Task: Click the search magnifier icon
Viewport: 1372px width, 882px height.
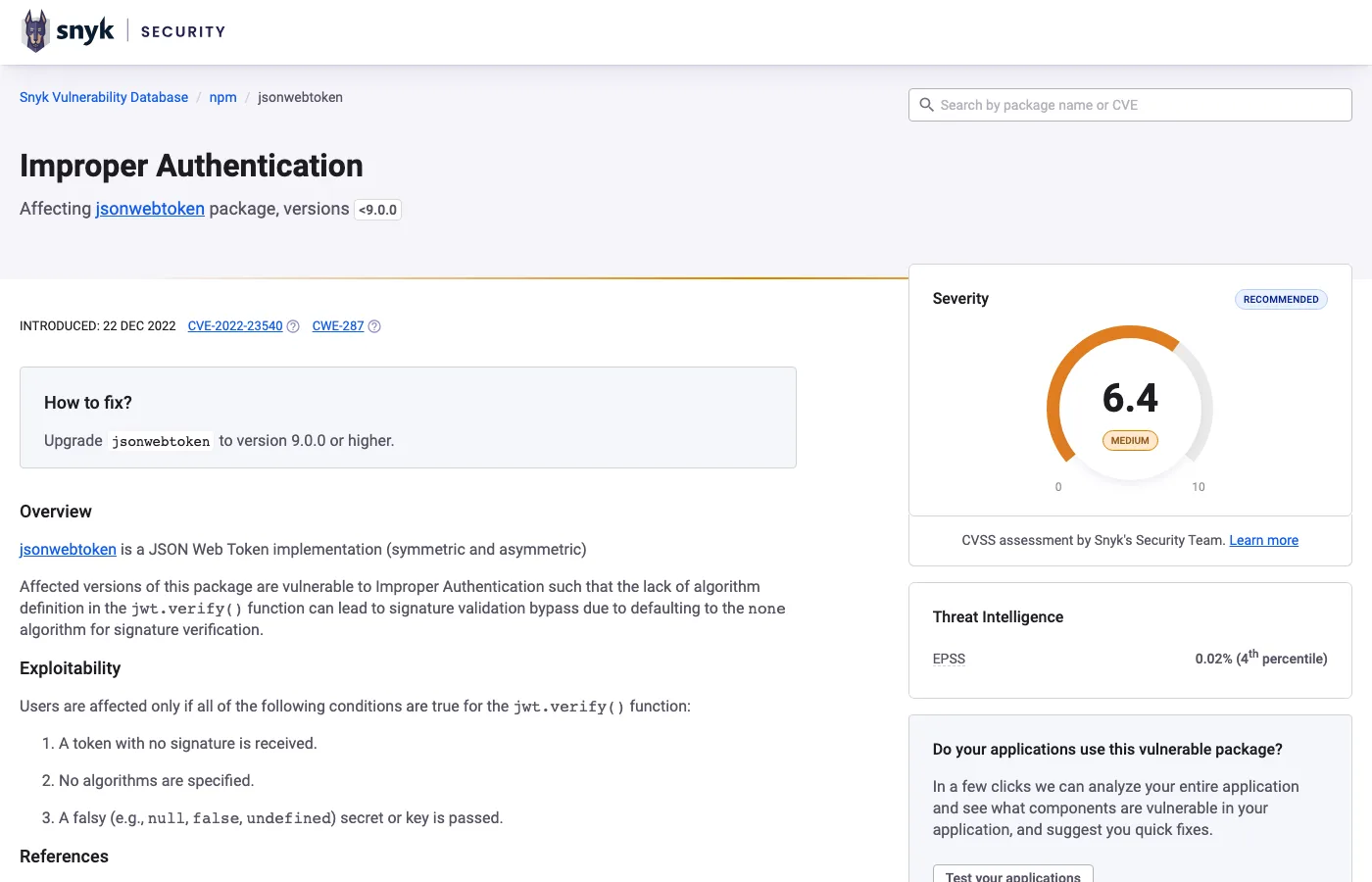Action: pos(927,104)
